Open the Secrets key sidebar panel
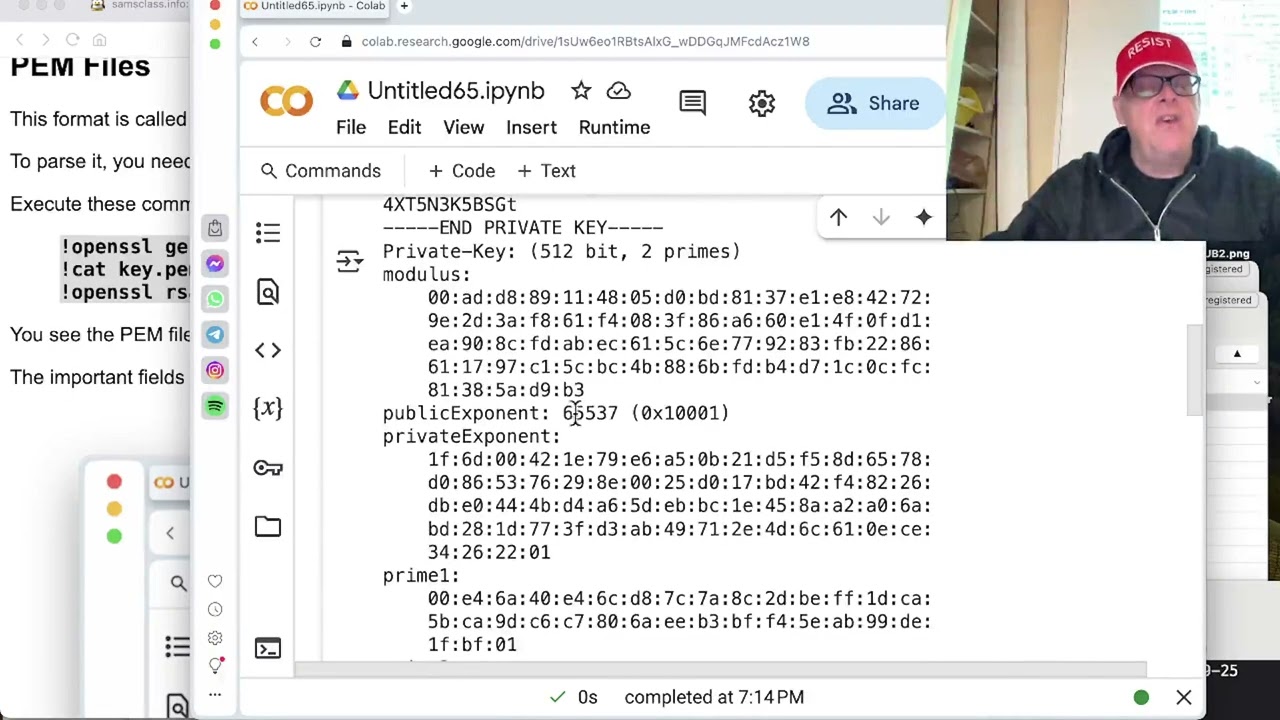This screenshot has width=1280, height=720. pos(268,467)
